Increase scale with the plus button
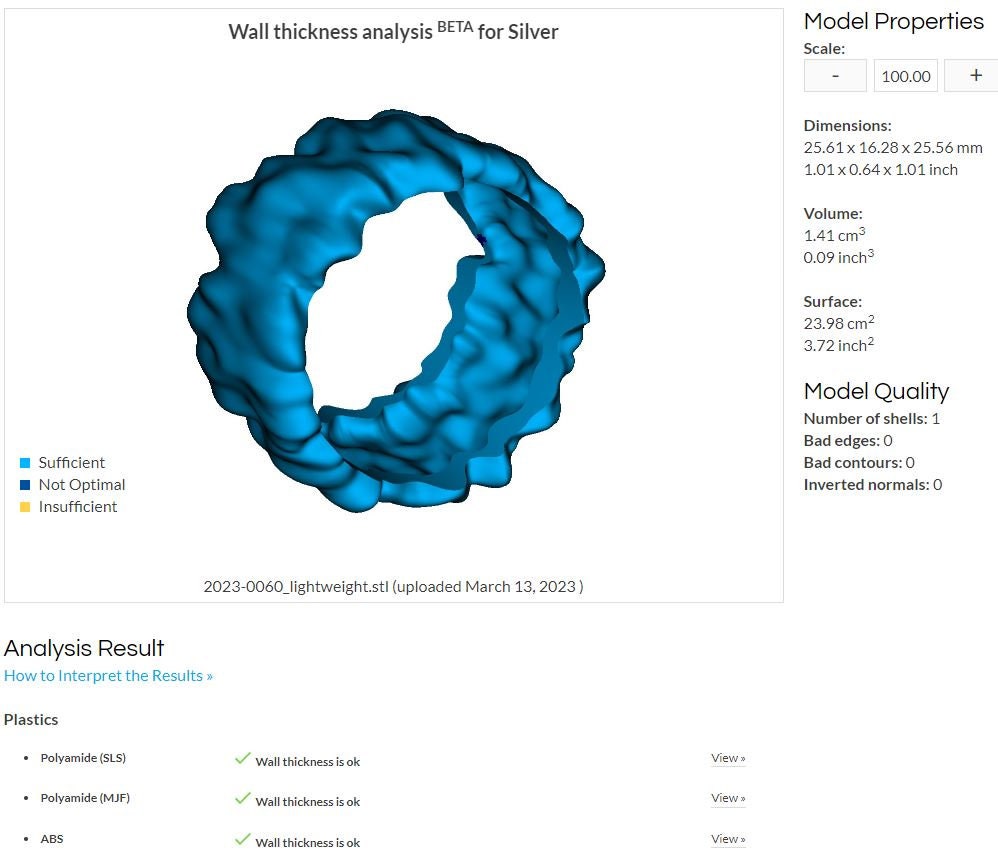This screenshot has height=858, width=998. pos(974,76)
